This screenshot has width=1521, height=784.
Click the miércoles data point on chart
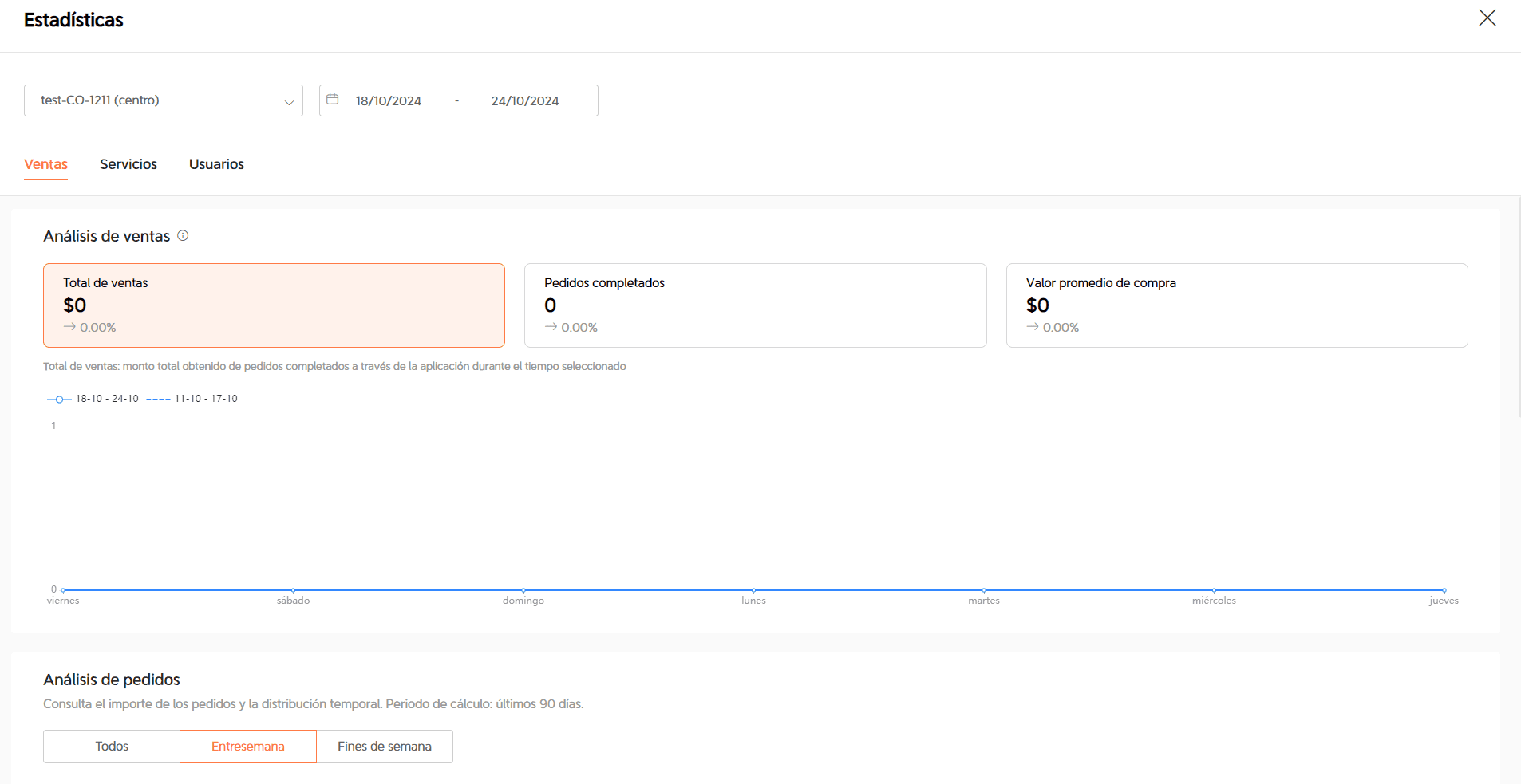[x=1214, y=590]
